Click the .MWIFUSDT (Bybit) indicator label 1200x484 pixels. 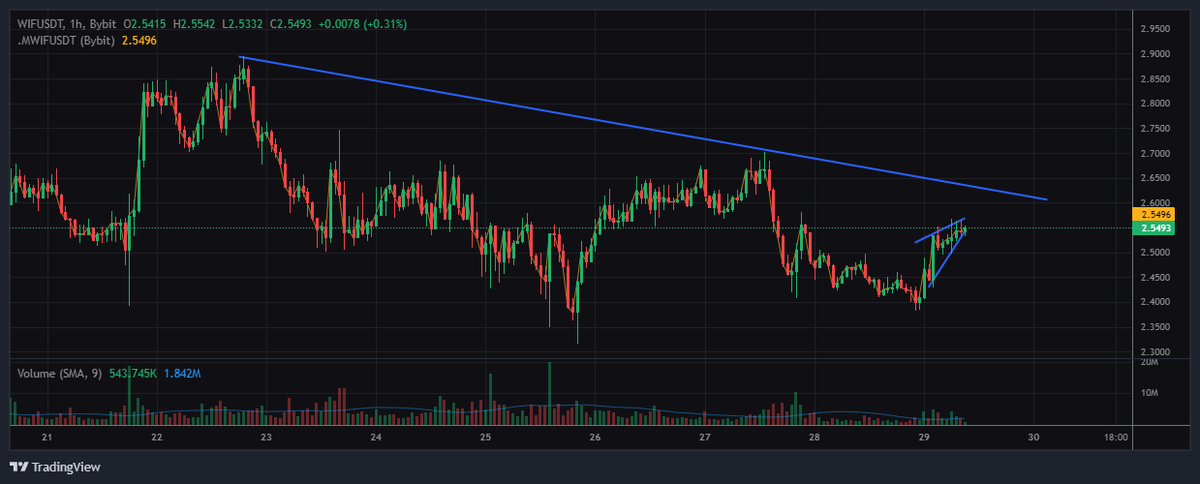tap(64, 40)
